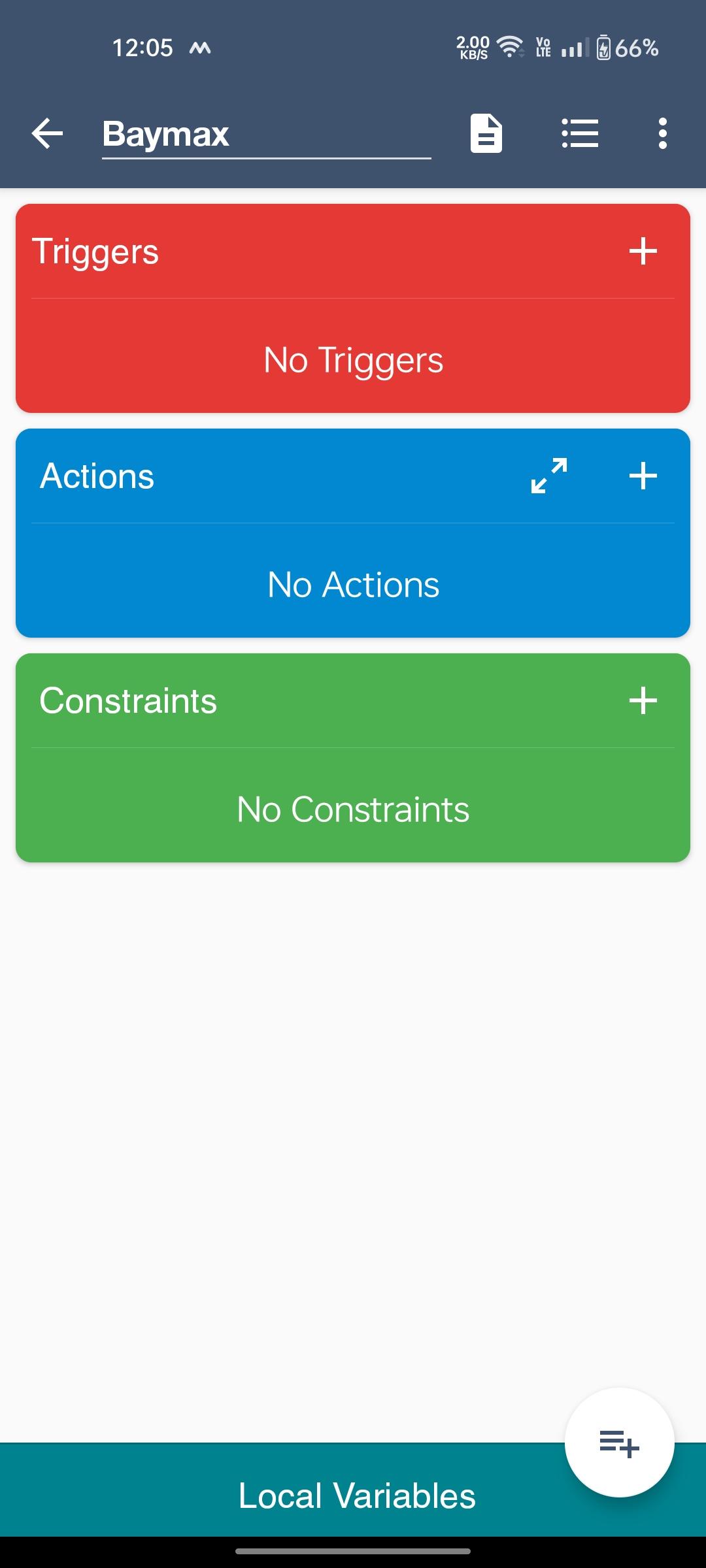Open the macro description document icon

pos(486,134)
